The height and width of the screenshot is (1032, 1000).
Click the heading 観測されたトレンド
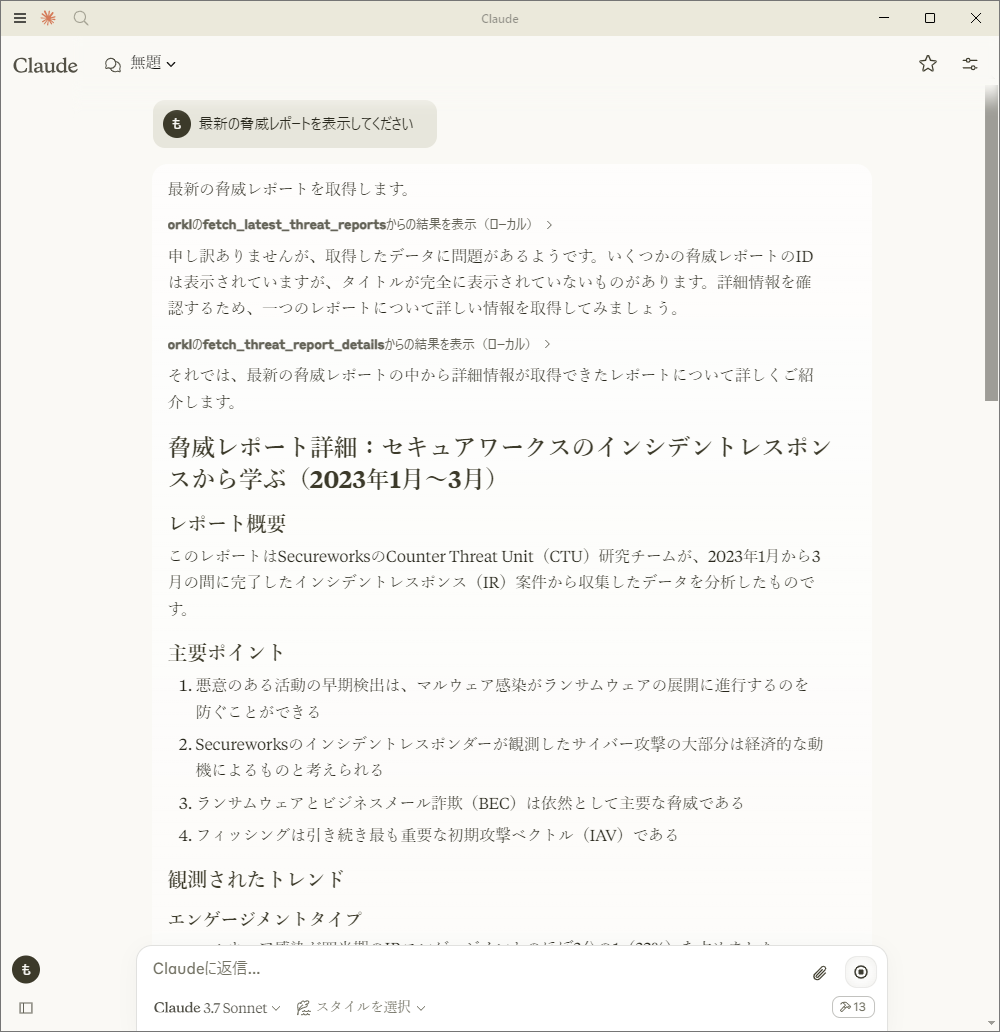click(256, 879)
